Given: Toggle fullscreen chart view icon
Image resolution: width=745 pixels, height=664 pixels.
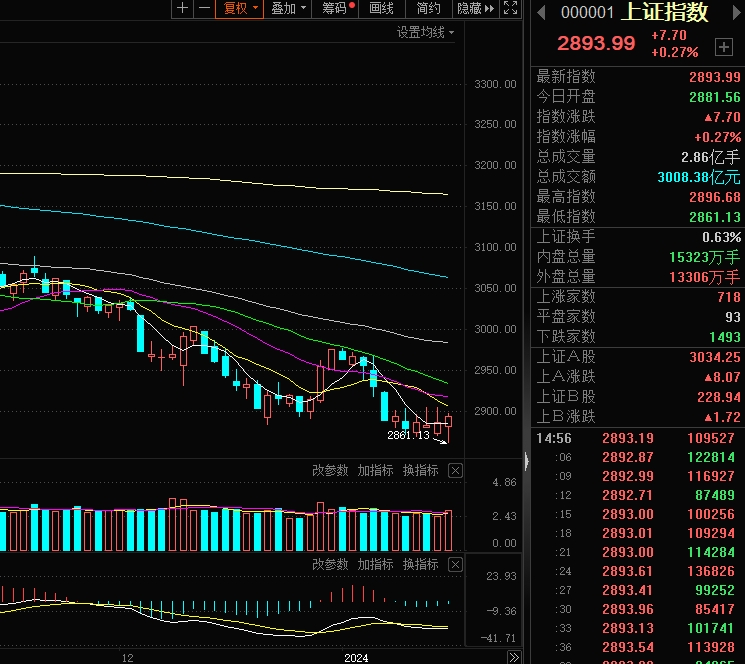Looking at the screenshot, I should [510, 8].
